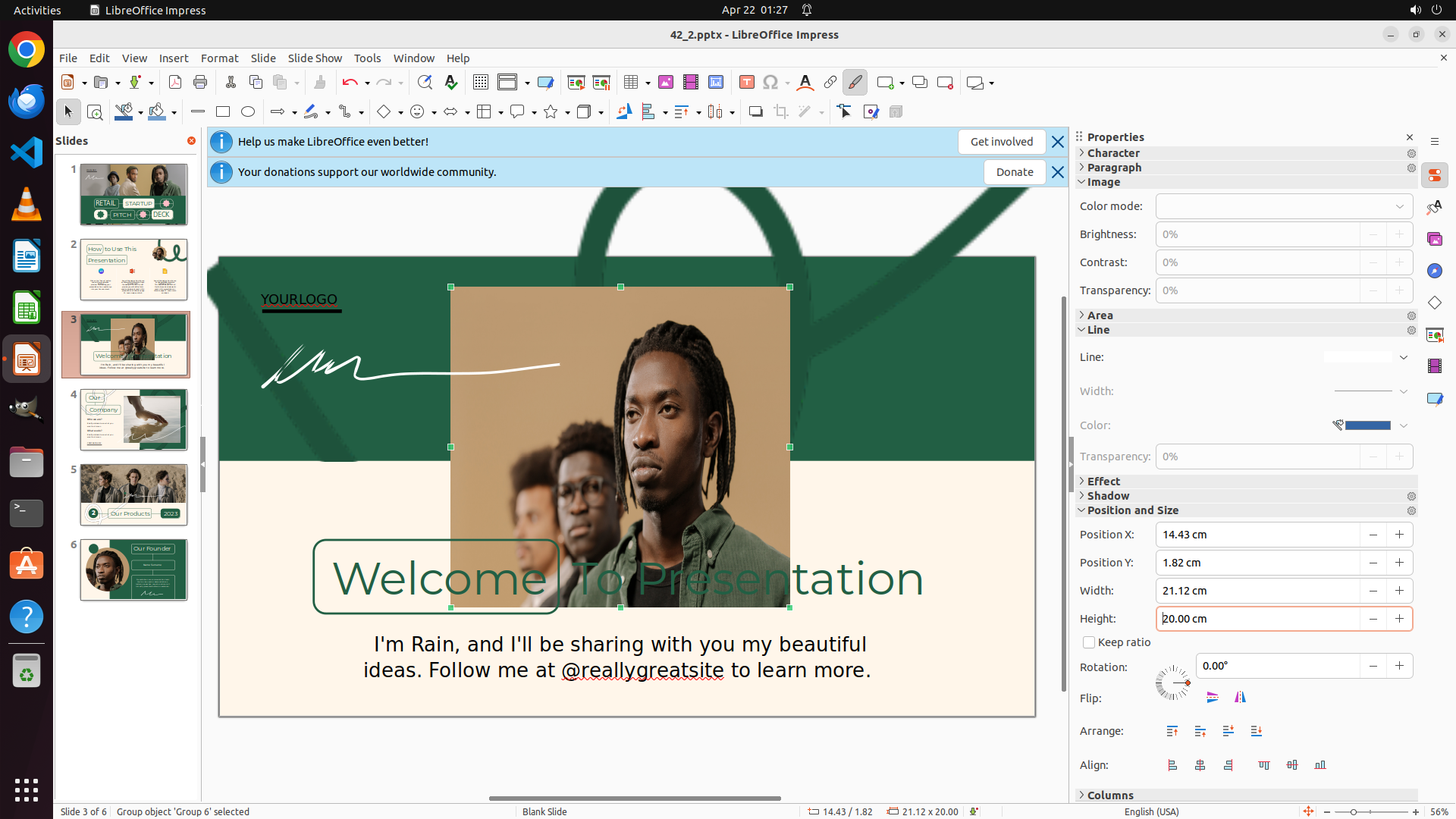Screen dimensions: 1456x819
Task: Open the Slide Show menu
Action: tap(314, 58)
